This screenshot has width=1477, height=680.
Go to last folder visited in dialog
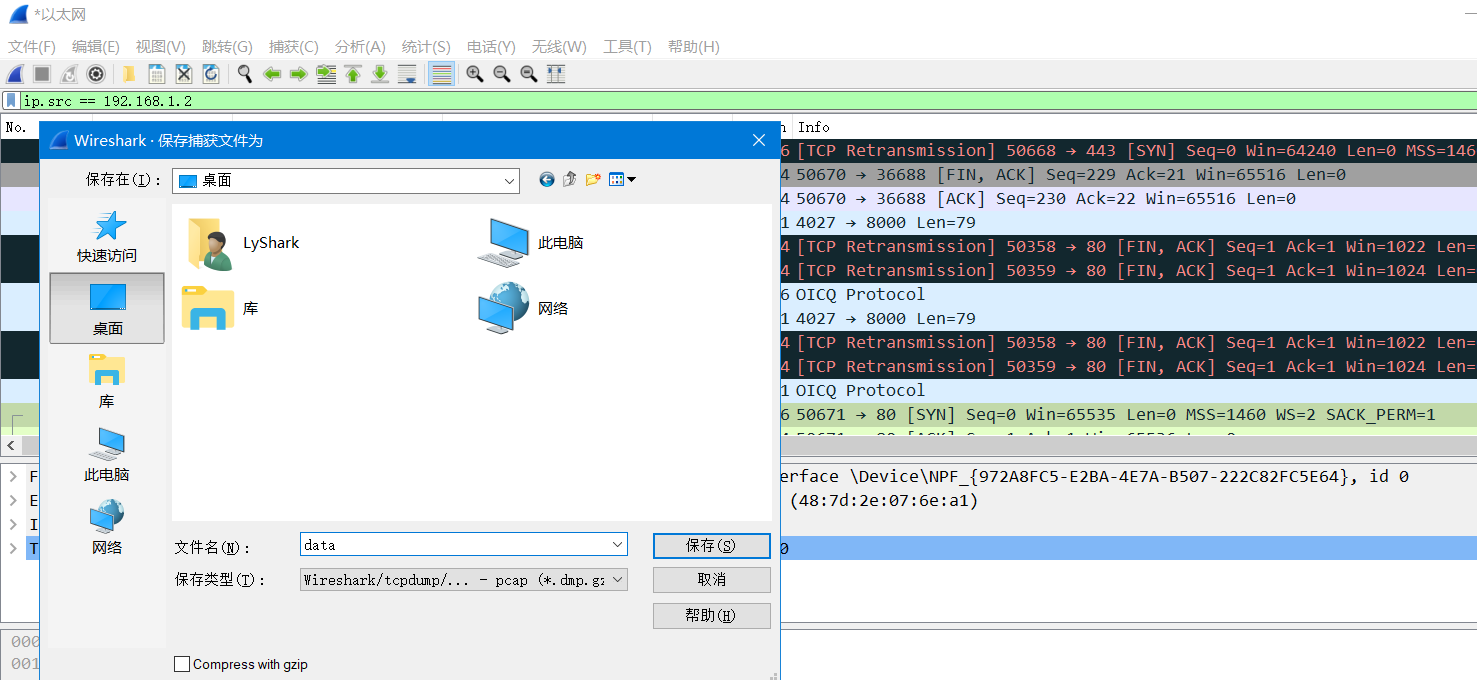click(546, 180)
